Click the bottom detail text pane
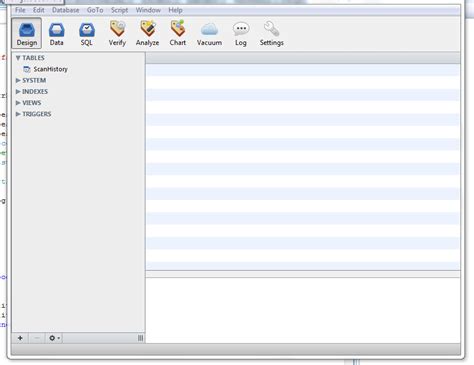The width and height of the screenshot is (474, 365). click(x=303, y=310)
